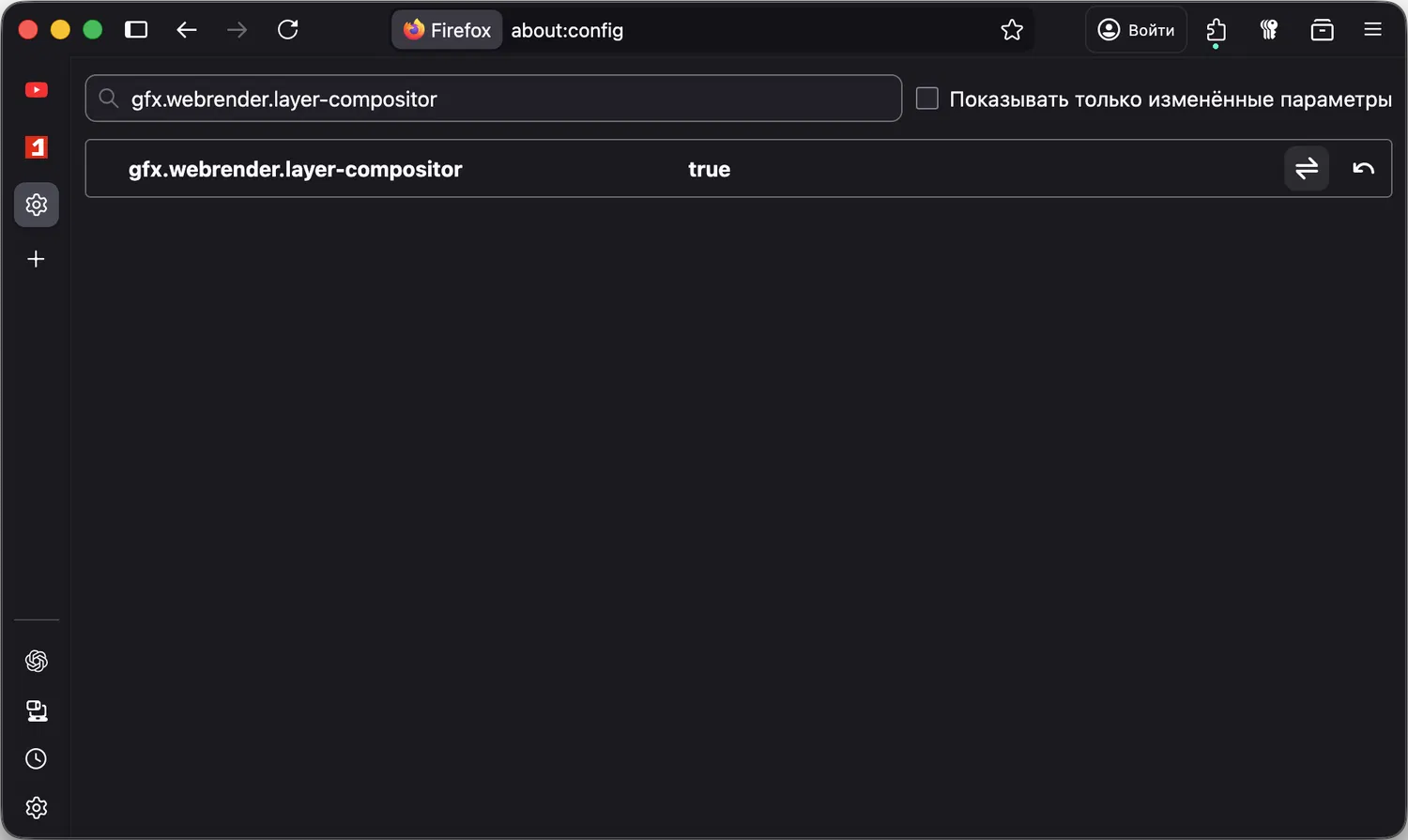Screen dimensions: 1408x840
Task: Show synced tabs from other devices
Action: (x=37, y=710)
